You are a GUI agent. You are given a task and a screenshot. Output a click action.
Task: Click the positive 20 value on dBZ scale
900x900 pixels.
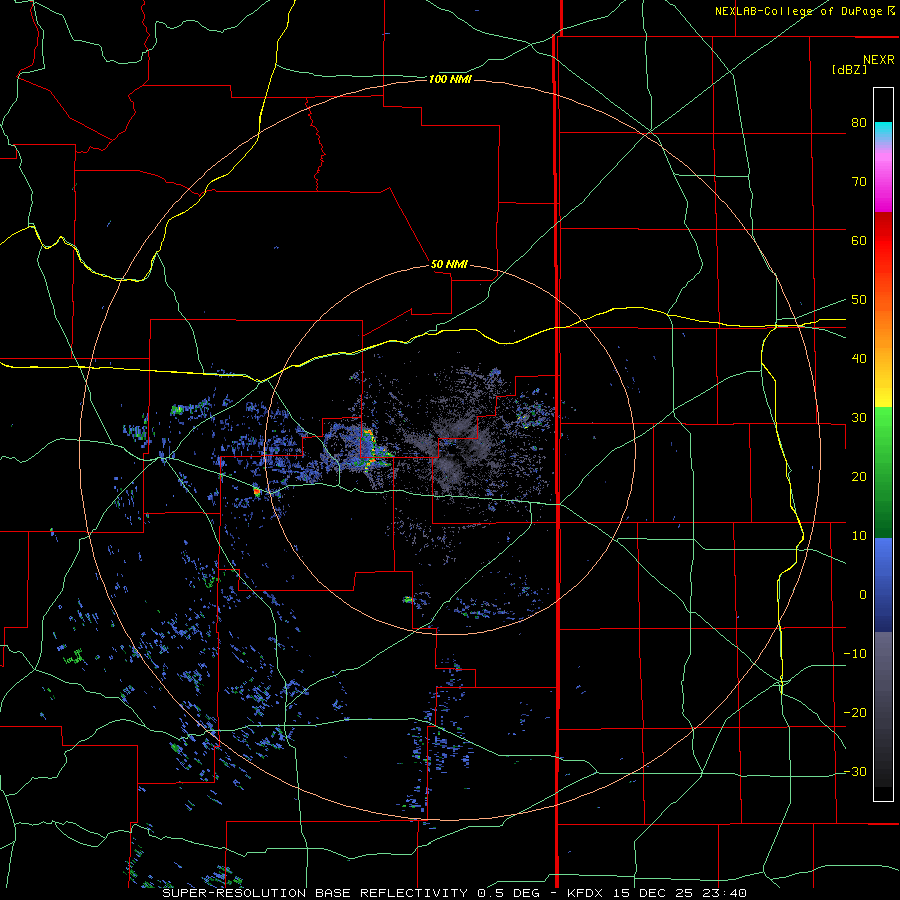859,476
